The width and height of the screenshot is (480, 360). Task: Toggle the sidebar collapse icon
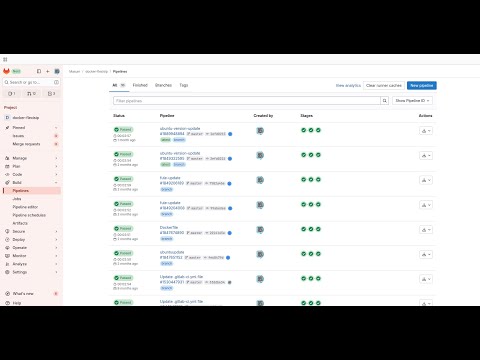[x=39, y=71]
